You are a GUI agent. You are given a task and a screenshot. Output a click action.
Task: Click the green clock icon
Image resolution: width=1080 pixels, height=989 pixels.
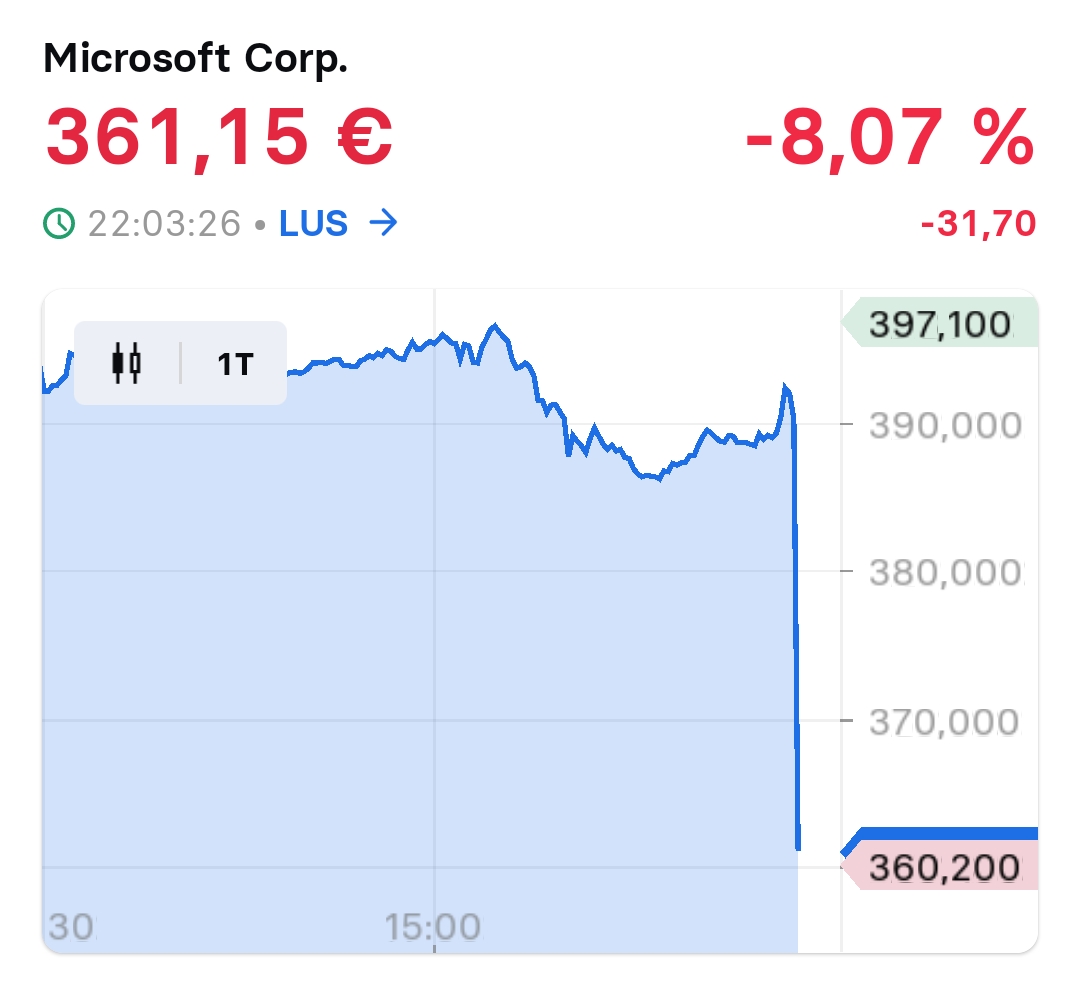pyautogui.click(x=59, y=223)
